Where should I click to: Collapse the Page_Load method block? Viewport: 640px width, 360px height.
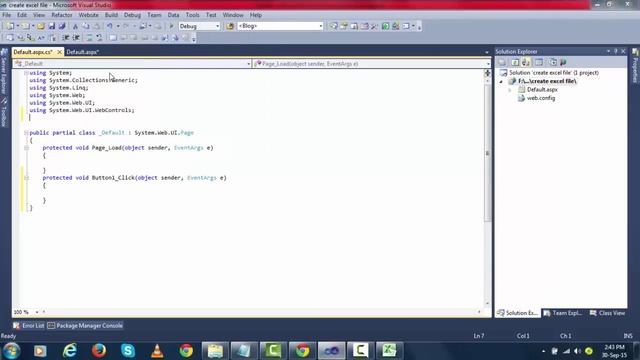26,148
